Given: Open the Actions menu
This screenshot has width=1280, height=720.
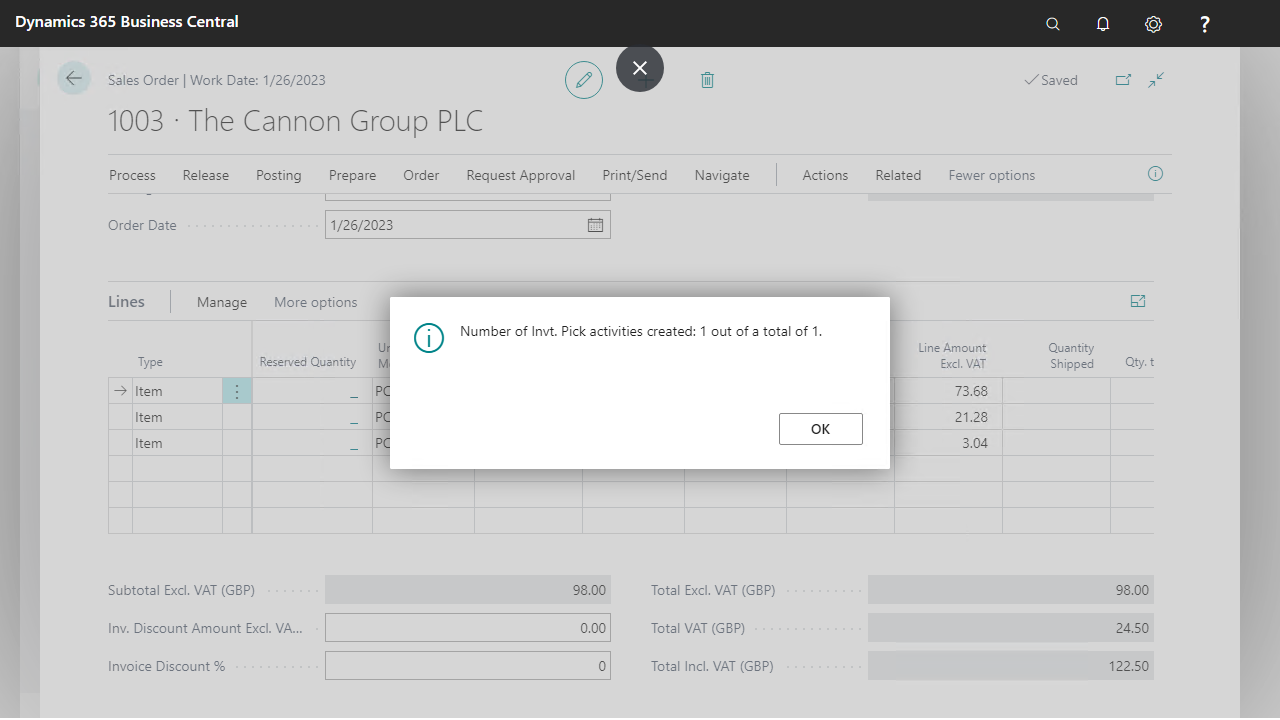Looking at the screenshot, I should (x=825, y=175).
